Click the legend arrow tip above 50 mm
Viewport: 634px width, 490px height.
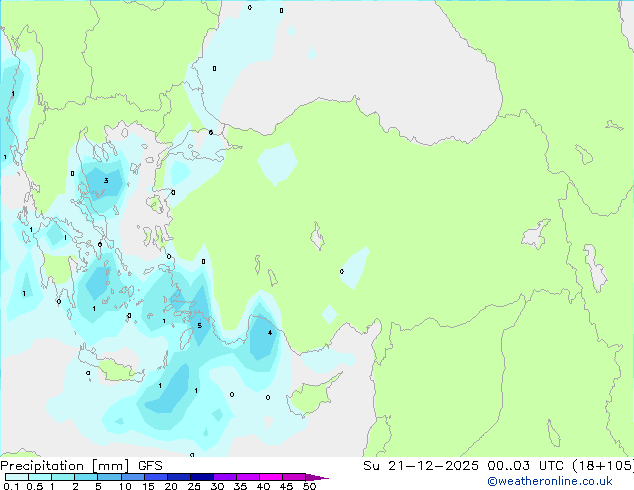pyautogui.click(x=317, y=477)
